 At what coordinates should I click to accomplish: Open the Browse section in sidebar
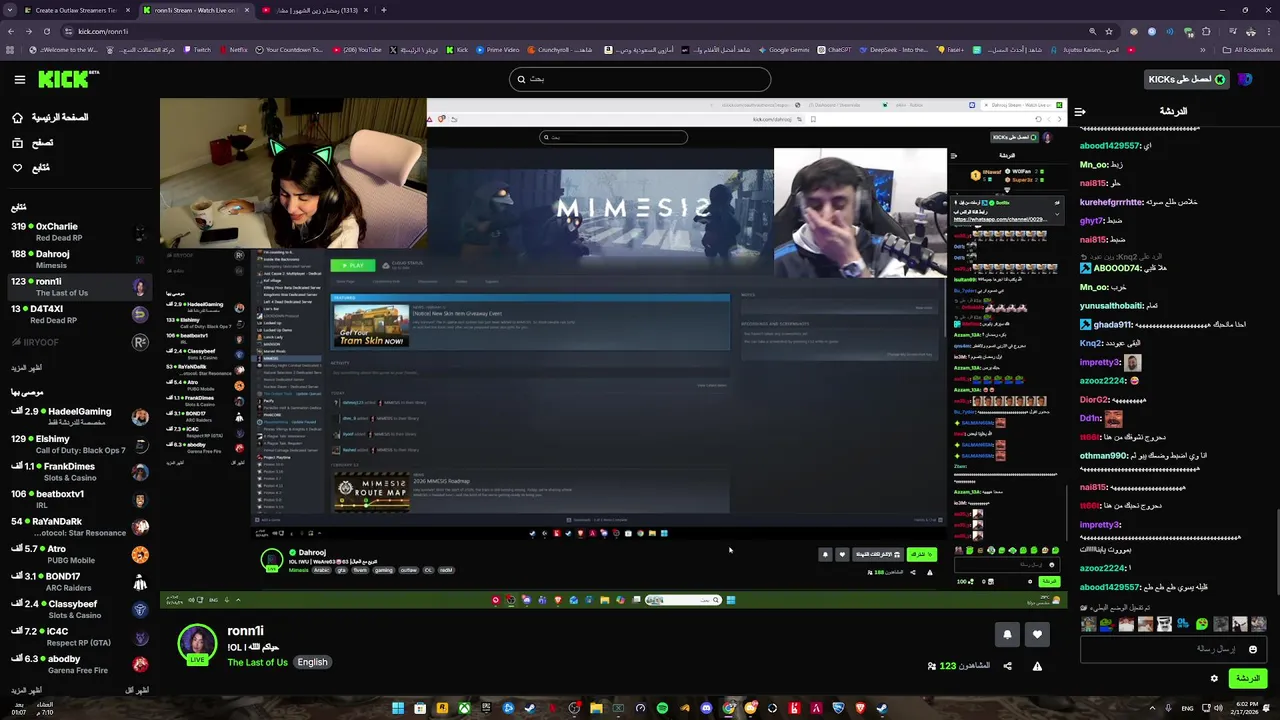pyautogui.click(x=33, y=142)
